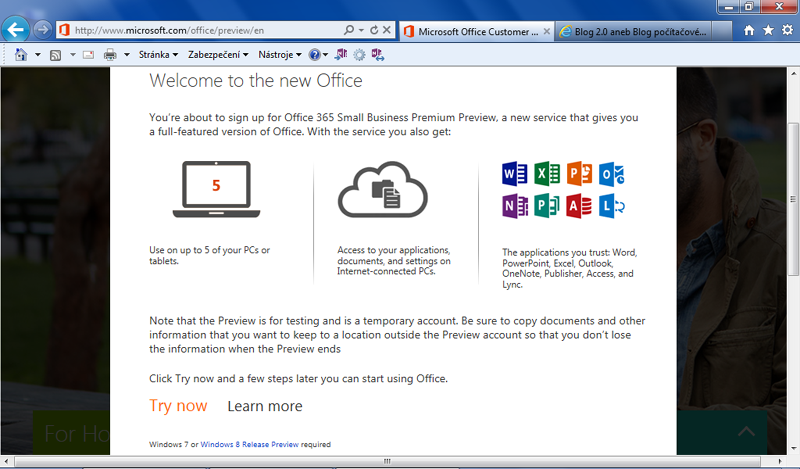Click the OneNote Linked Notes icon

pyautogui.click(x=378, y=55)
